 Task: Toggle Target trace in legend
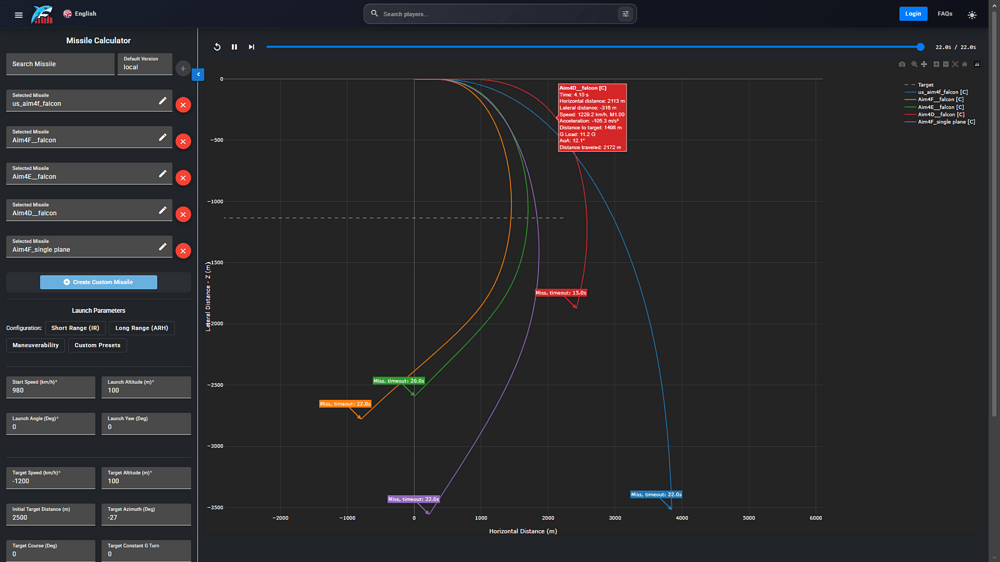[919, 85]
